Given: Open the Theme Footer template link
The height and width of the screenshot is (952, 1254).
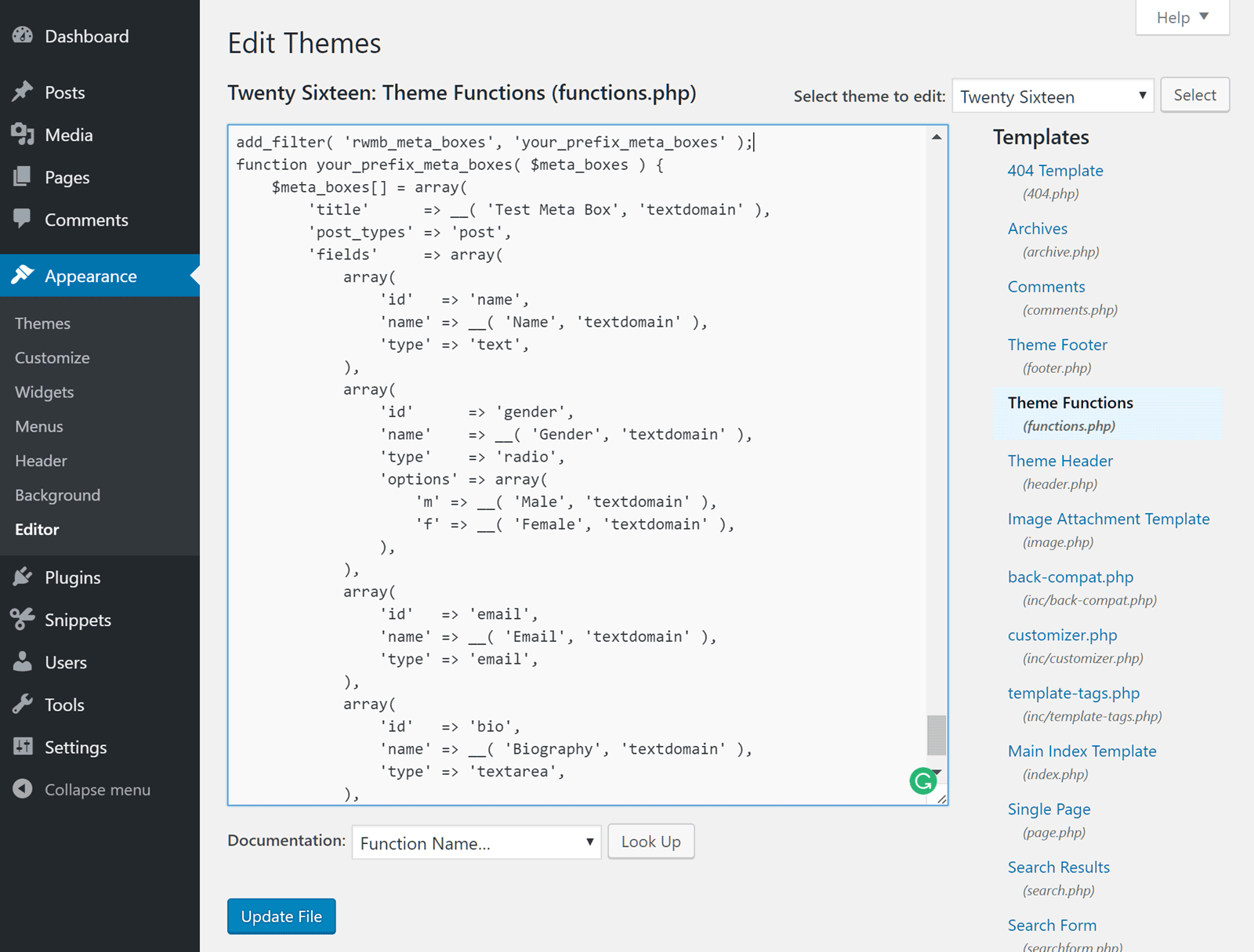Looking at the screenshot, I should click(x=1056, y=345).
